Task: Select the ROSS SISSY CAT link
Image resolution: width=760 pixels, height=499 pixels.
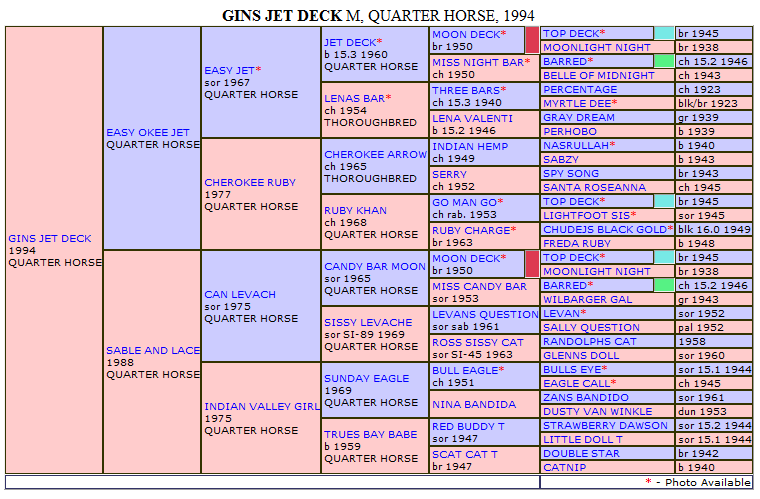Action: coord(478,343)
